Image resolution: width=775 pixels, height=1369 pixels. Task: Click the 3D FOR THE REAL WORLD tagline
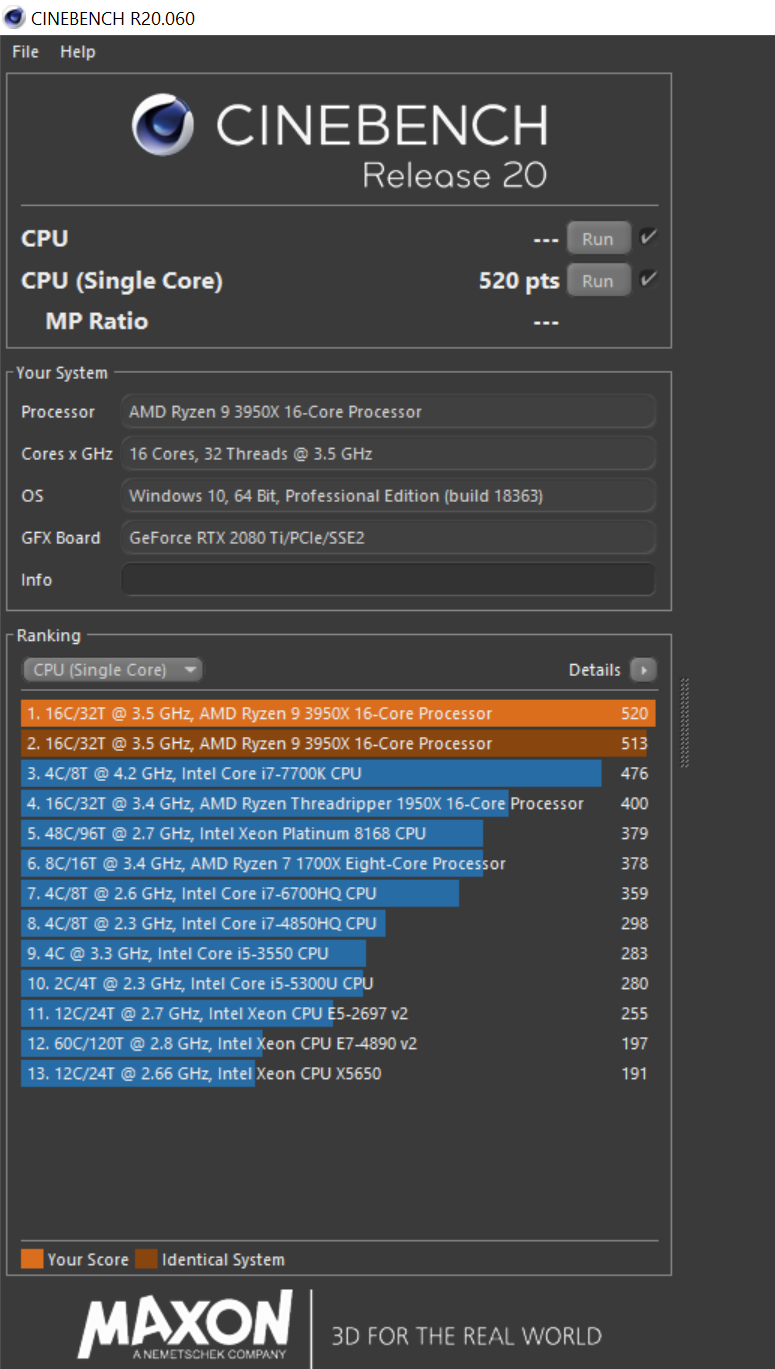pos(467,1336)
